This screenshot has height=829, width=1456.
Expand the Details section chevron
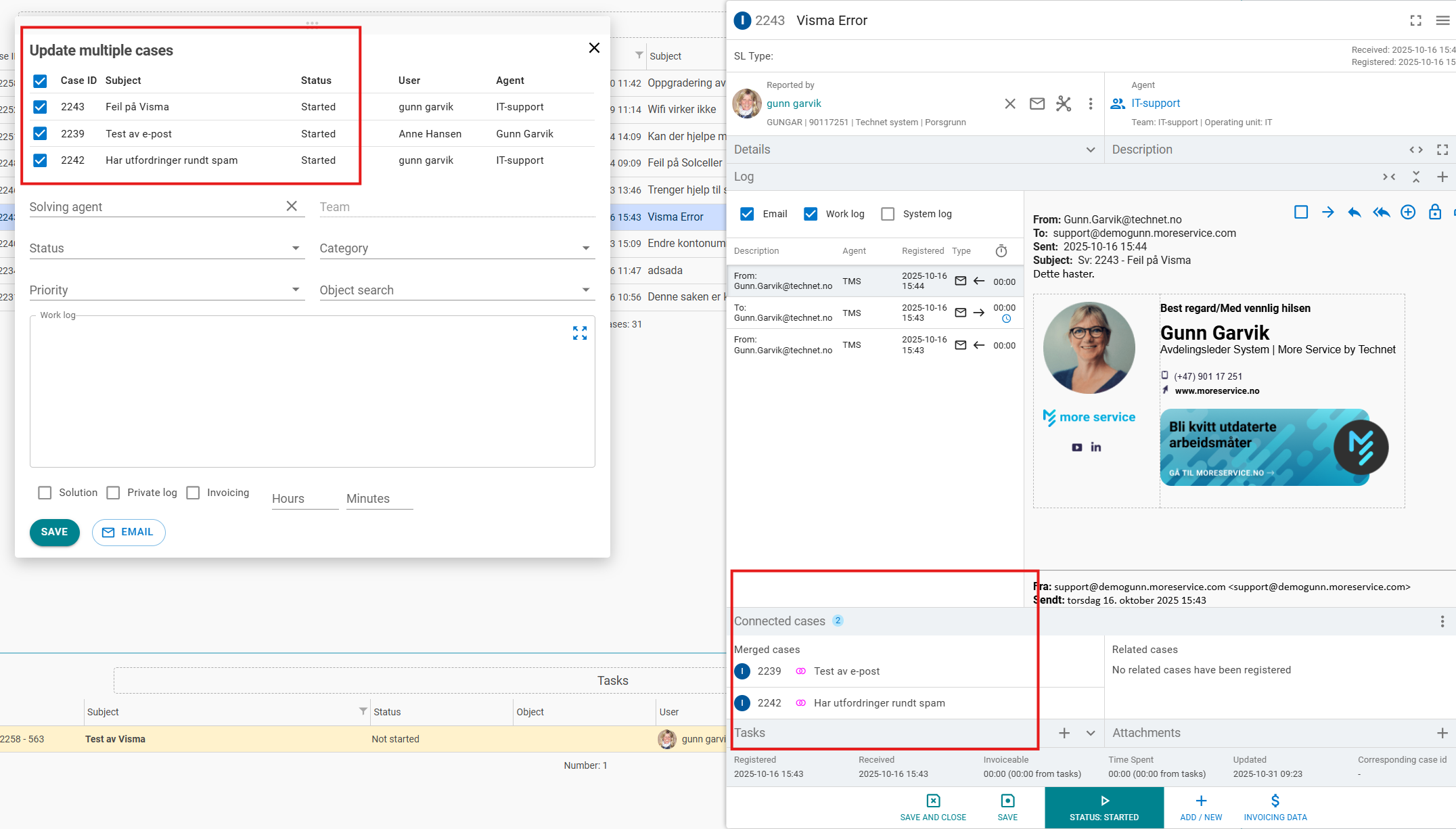coord(1090,150)
